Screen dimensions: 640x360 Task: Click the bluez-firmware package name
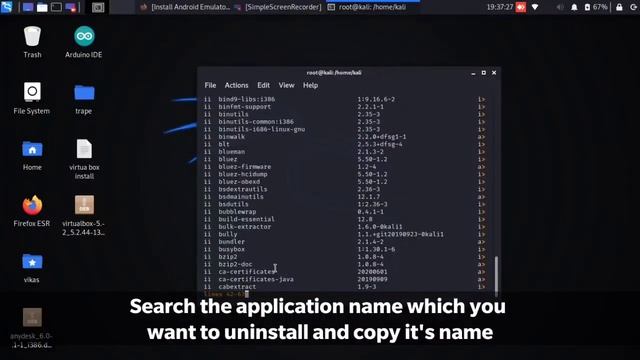[x=244, y=167]
